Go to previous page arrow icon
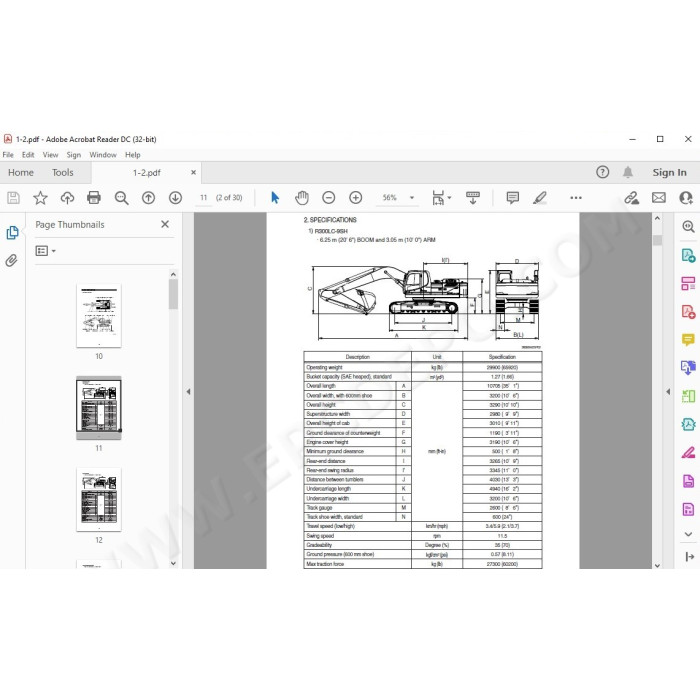 coord(148,197)
